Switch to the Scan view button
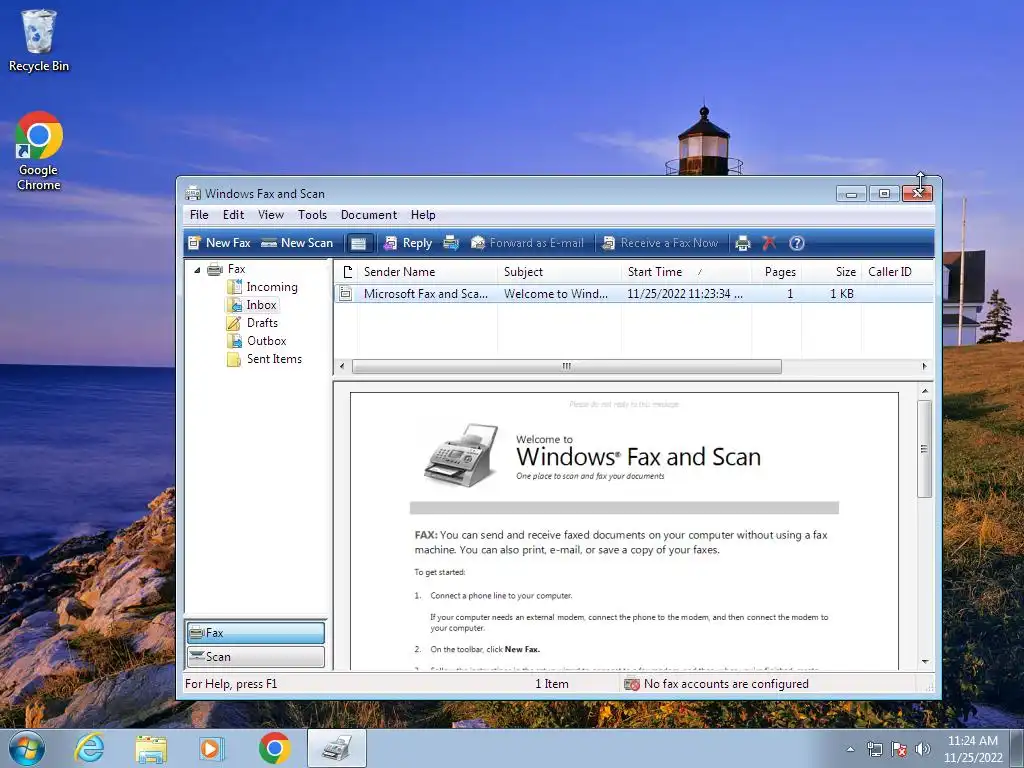 click(x=255, y=656)
